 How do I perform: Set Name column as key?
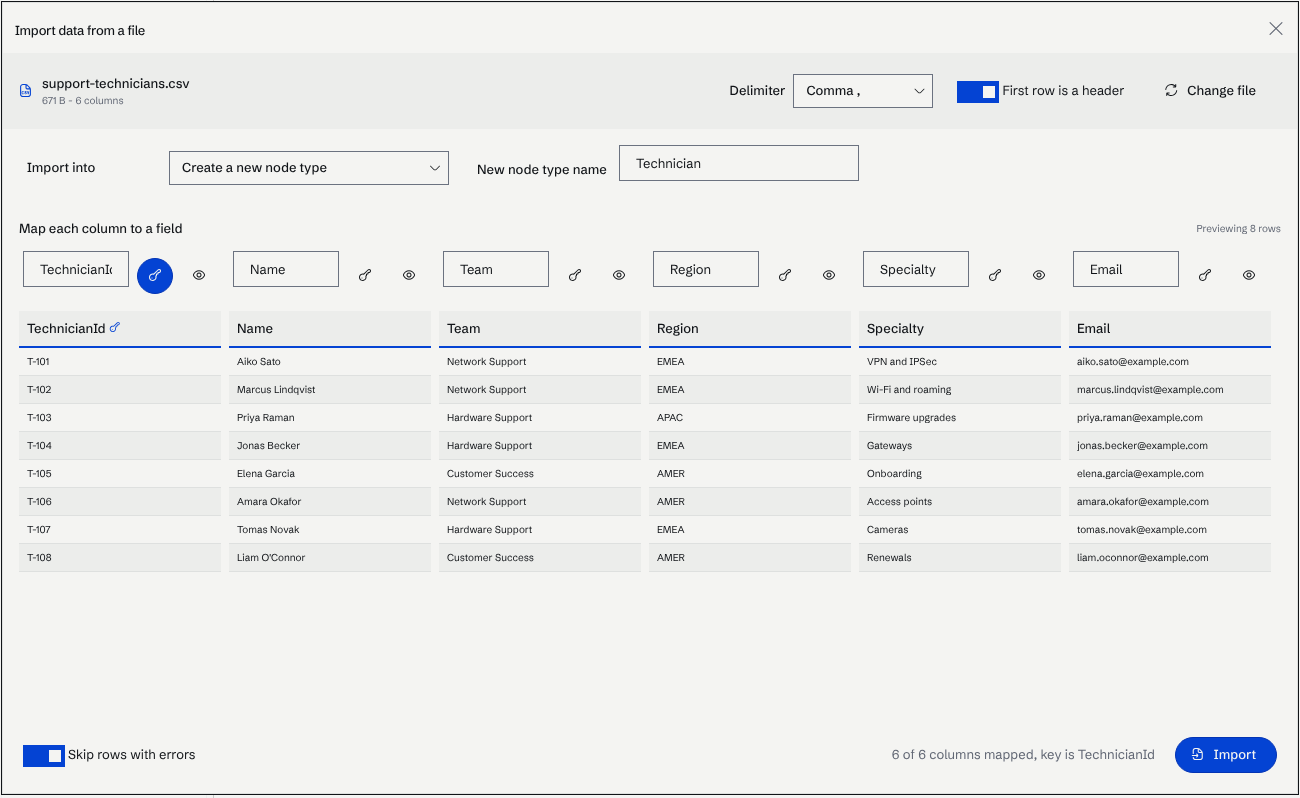coord(365,275)
